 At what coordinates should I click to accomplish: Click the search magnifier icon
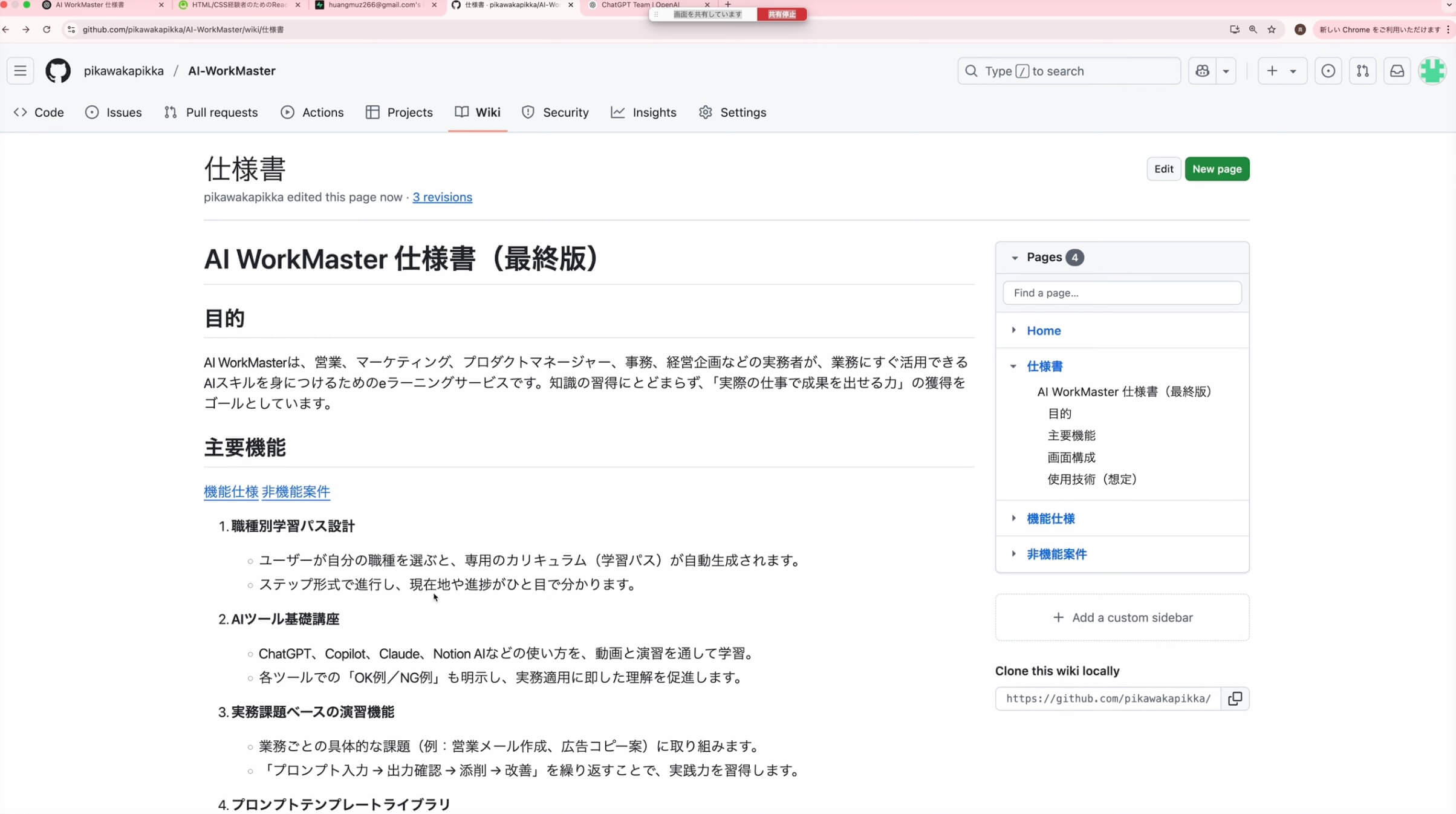tap(971, 71)
